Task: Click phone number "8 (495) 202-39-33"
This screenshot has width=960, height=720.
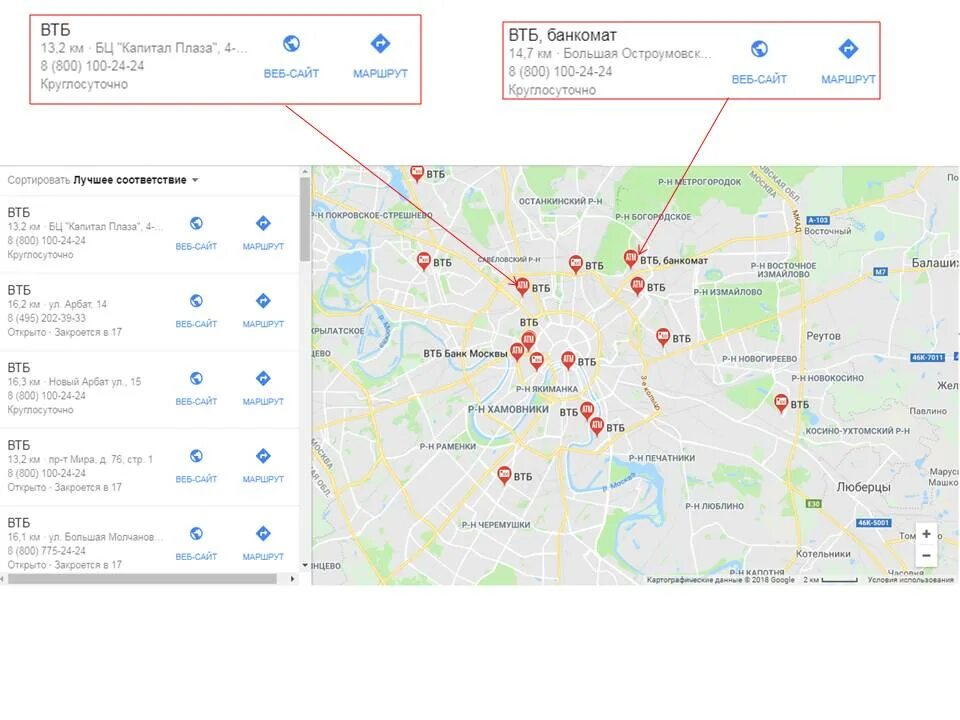Action: coord(47,318)
